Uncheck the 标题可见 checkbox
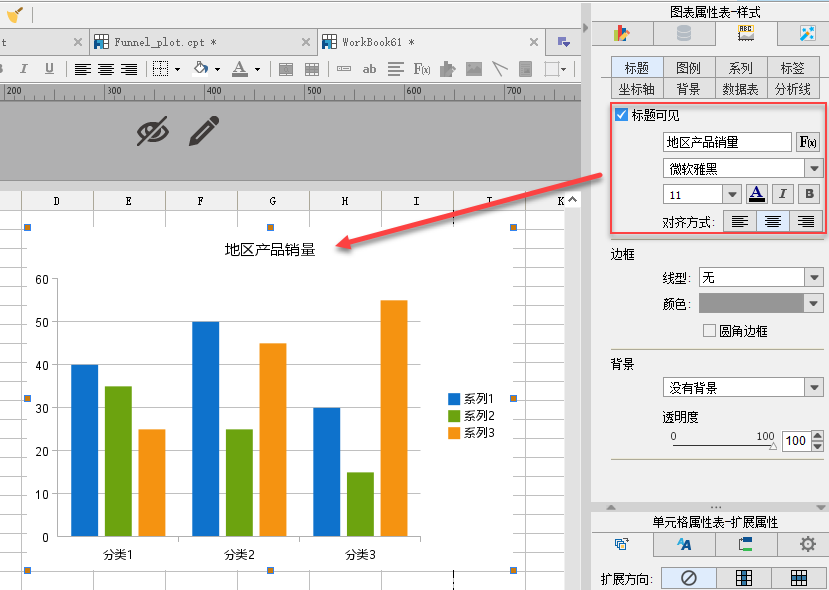This screenshot has width=829, height=590. coord(622,115)
